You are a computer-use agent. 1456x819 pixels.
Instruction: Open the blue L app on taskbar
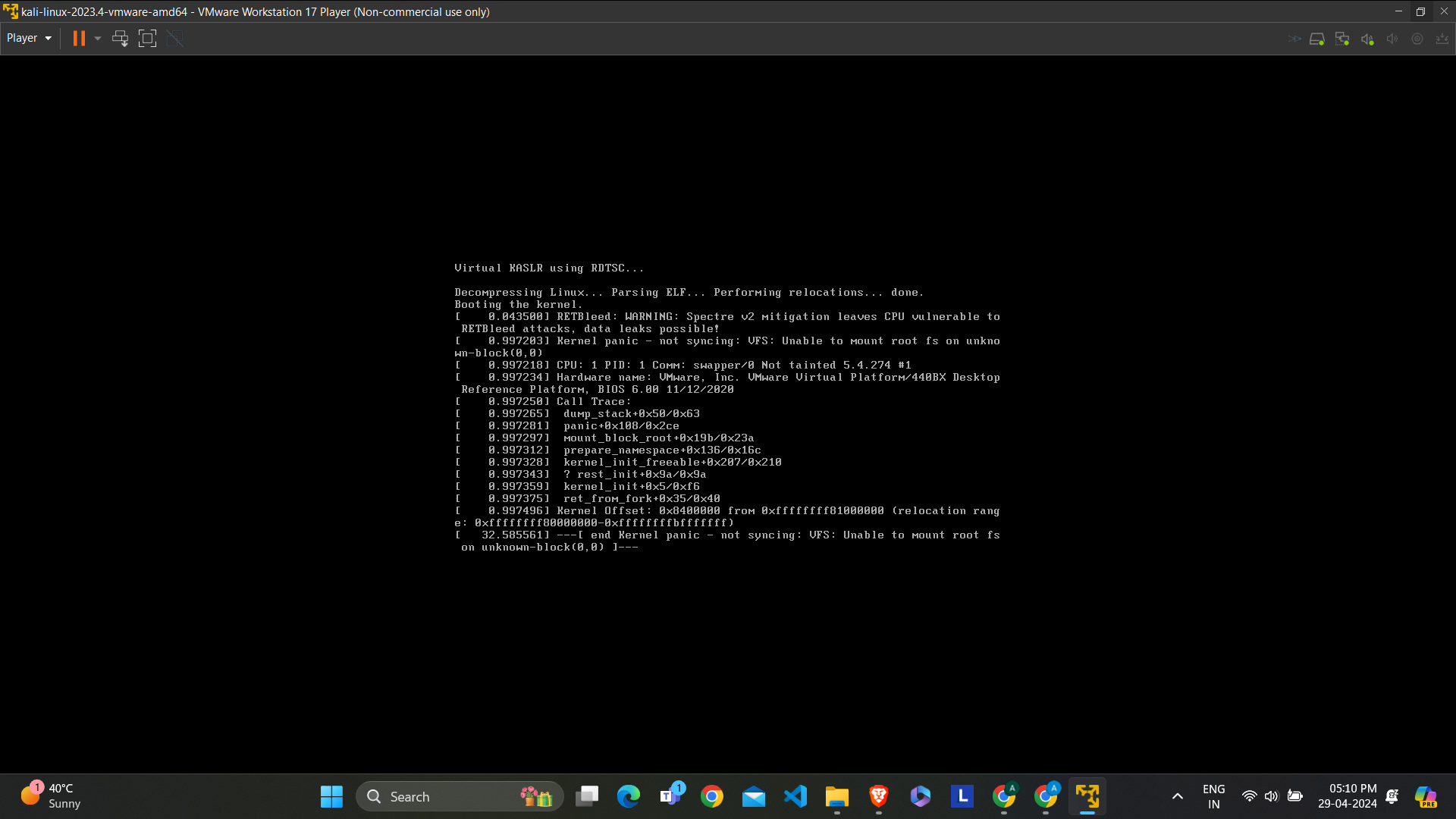click(x=962, y=796)
